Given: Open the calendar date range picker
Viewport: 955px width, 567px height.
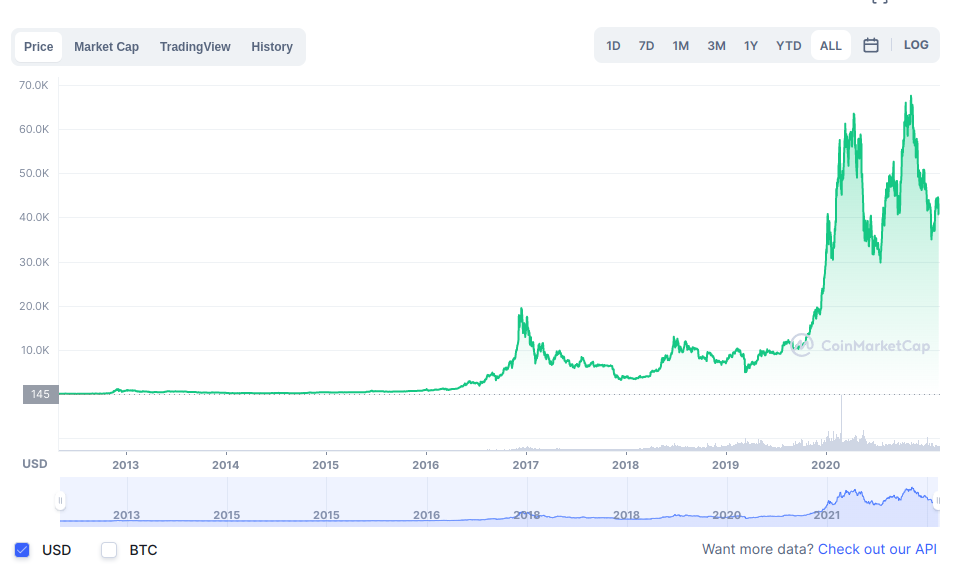Looking at the screenshot, I should point(871,45).
